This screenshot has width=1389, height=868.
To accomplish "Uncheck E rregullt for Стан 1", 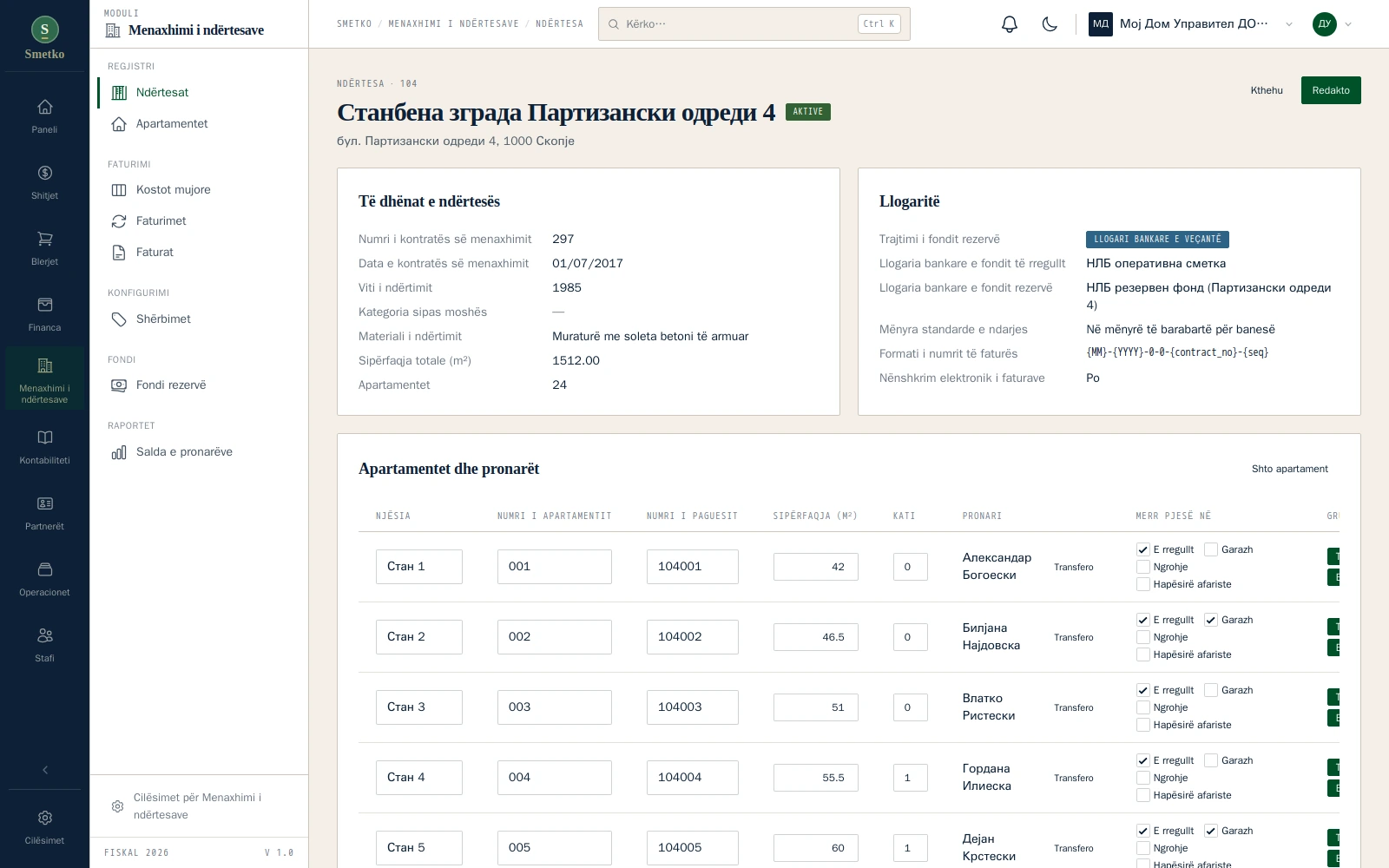I will [x=1142, y=549].
